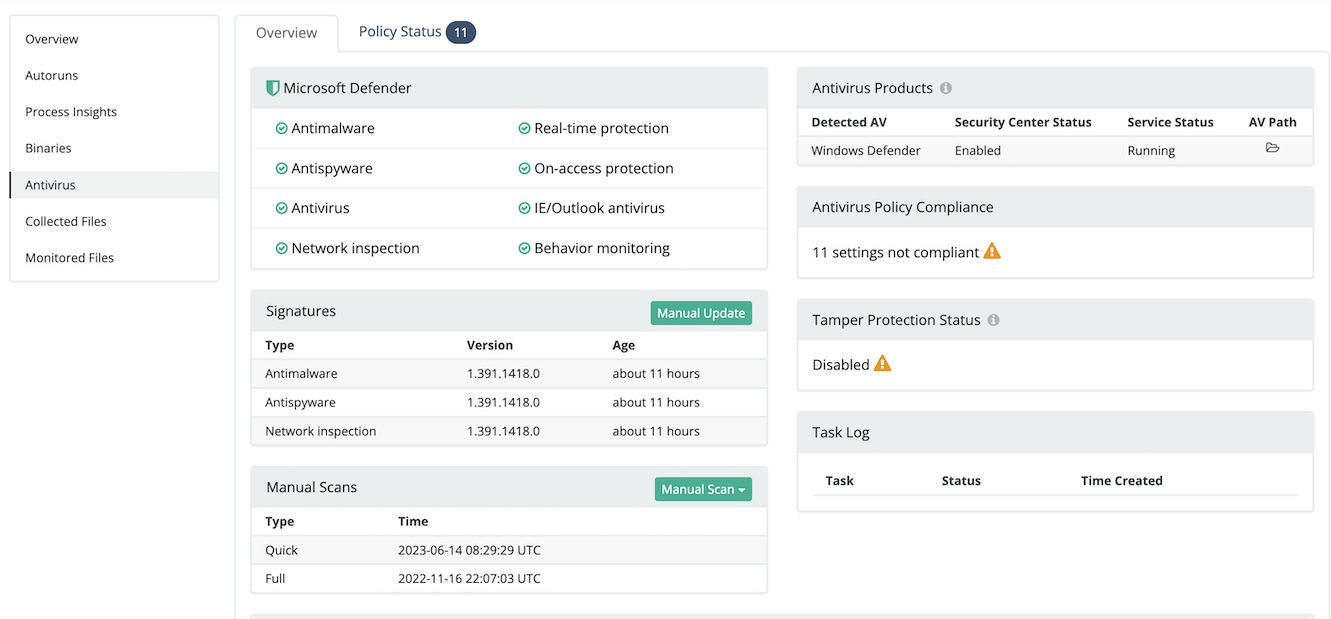The width and height of the screenshot is (1331, 619).
Task: Click the Network inspection signature row name
Action: [x=321, y=431]
